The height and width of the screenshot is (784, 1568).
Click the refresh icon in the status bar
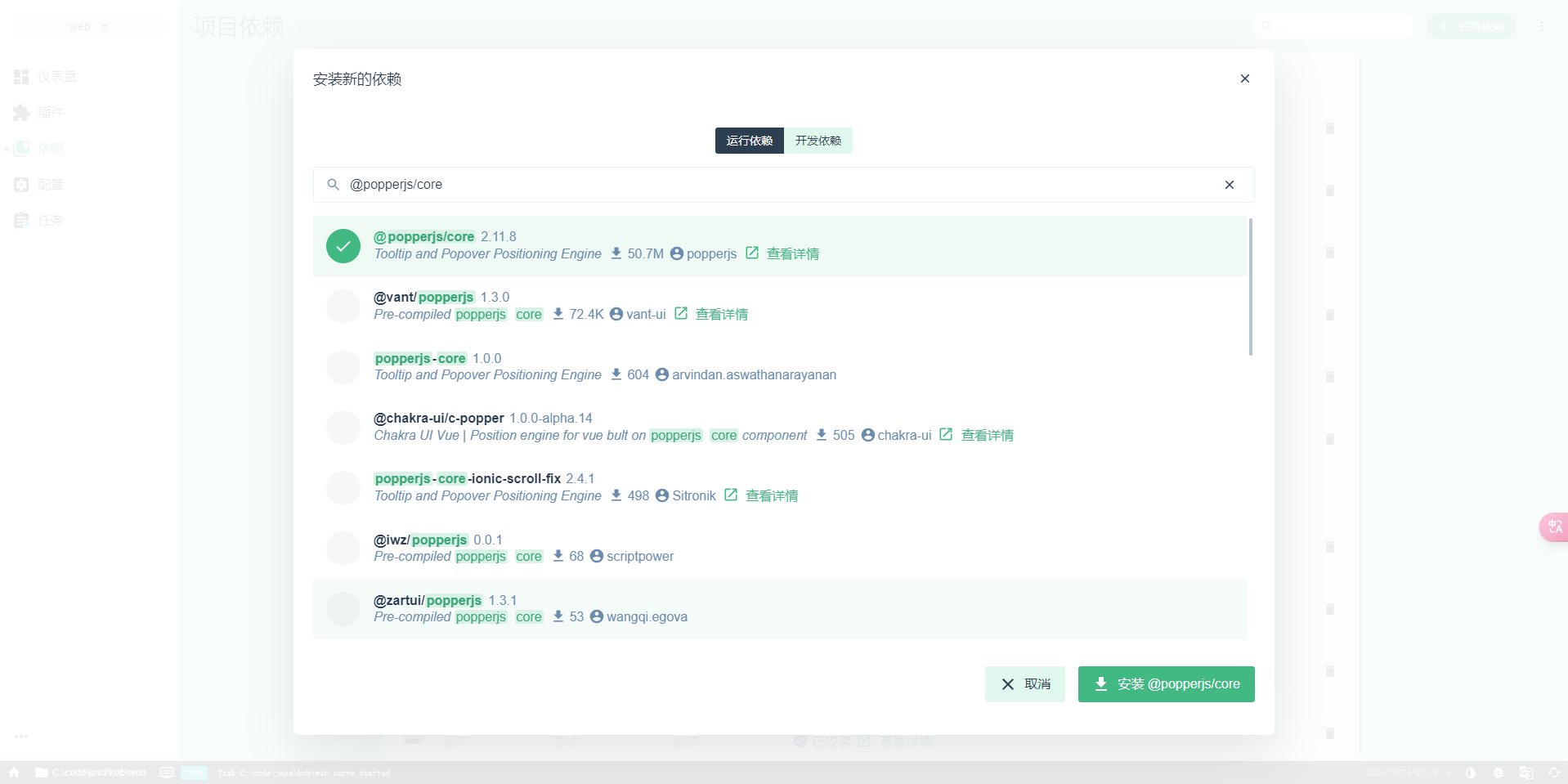click(1554, 773)
